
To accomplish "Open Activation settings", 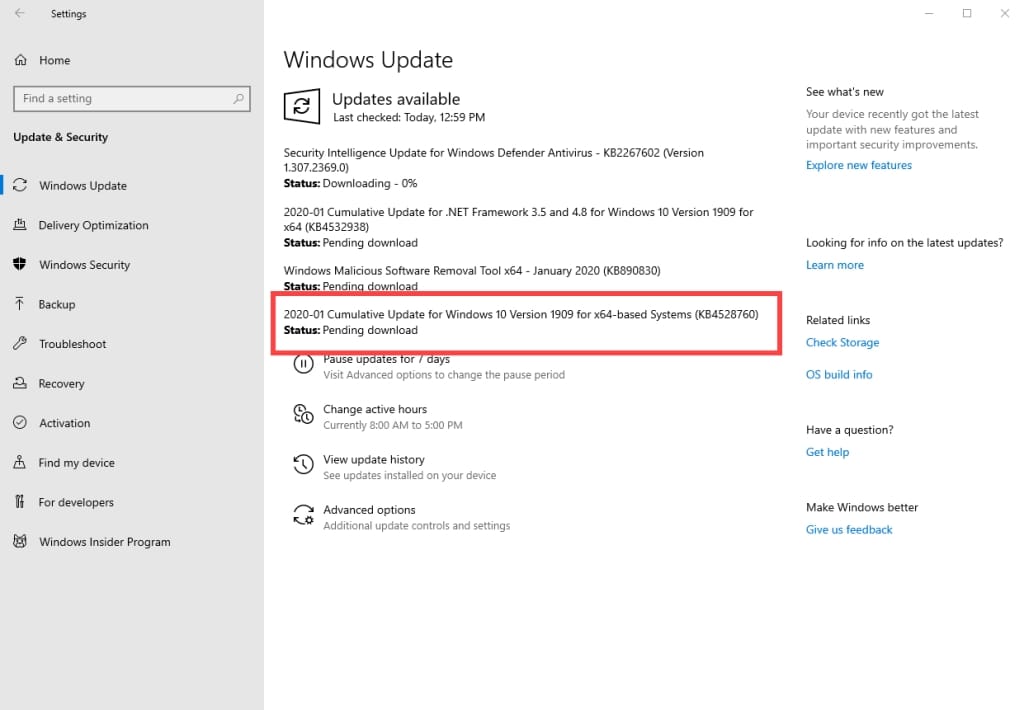I will pyautogui.click(x=64, y=423).
